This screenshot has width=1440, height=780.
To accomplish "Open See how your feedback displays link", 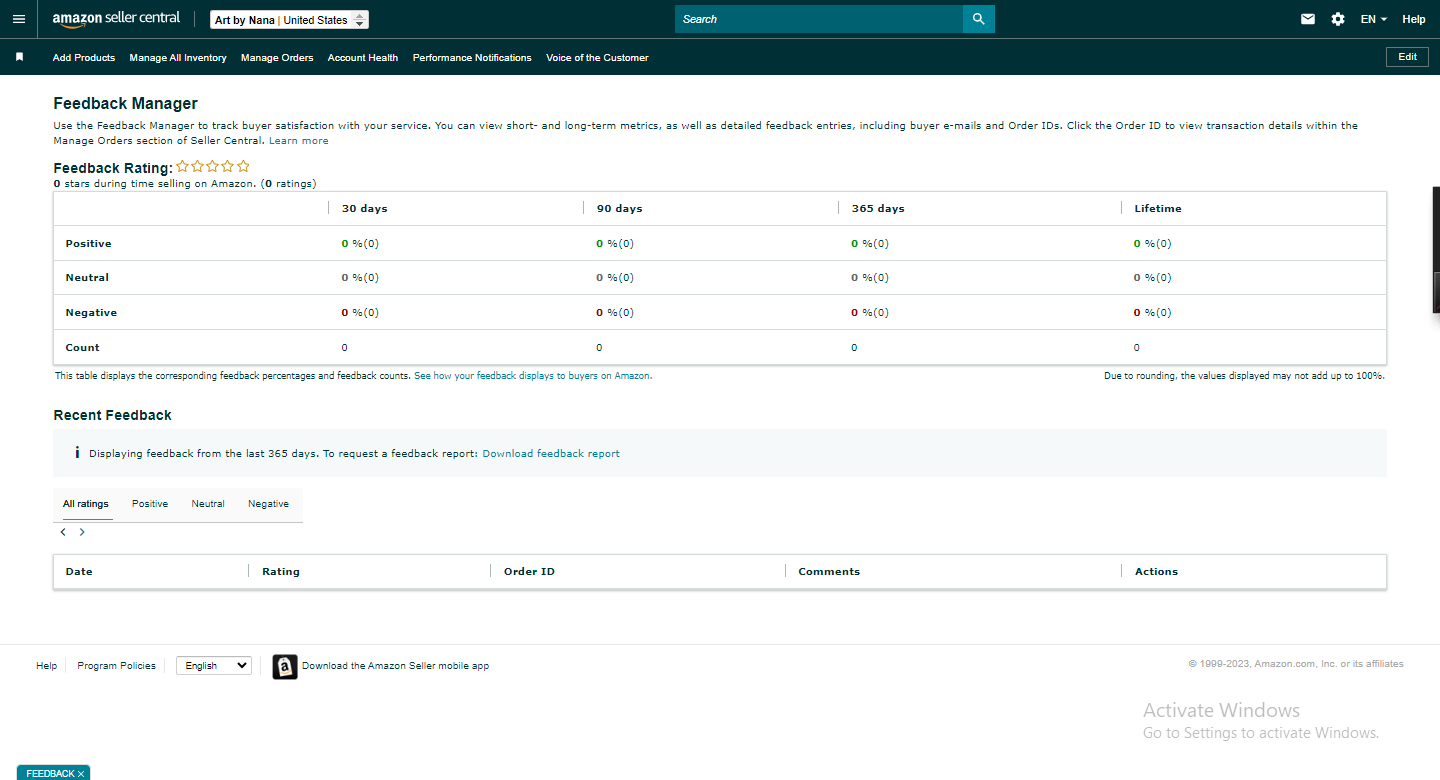I will (x=533, y=376).
